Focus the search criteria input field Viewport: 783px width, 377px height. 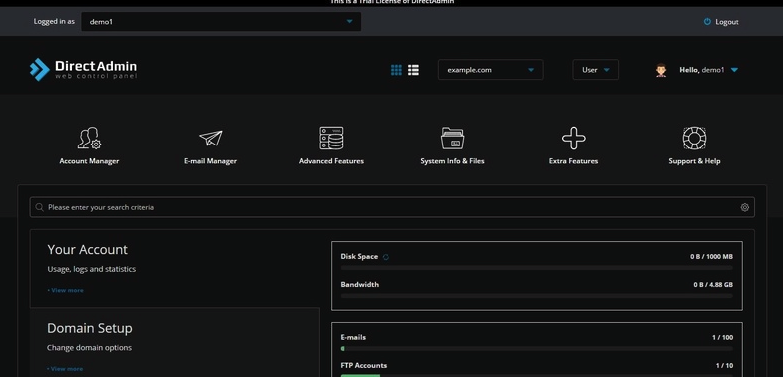pyautogui.click(x=392, y=207)
